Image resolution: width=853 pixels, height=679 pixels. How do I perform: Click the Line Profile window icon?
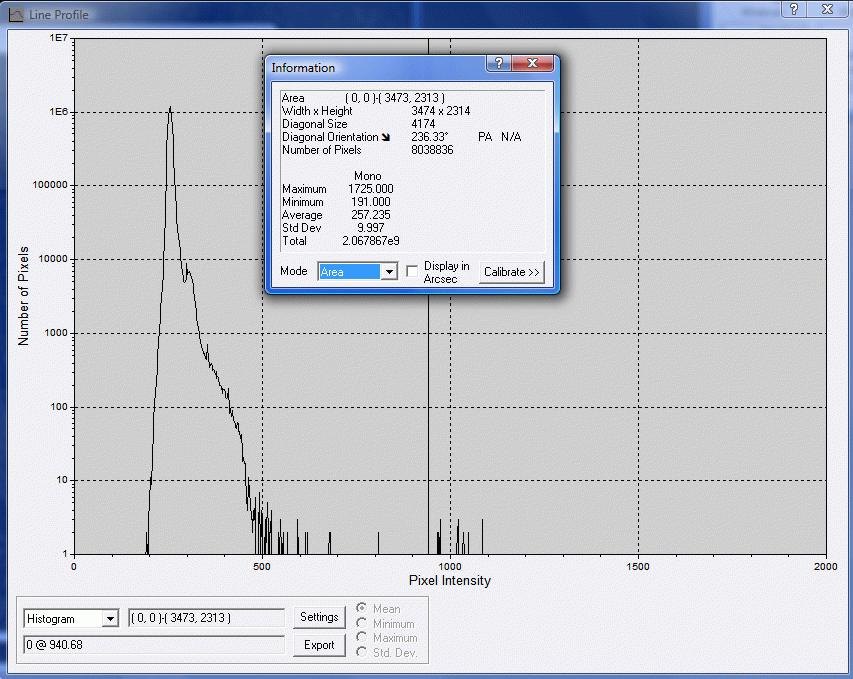15,14
